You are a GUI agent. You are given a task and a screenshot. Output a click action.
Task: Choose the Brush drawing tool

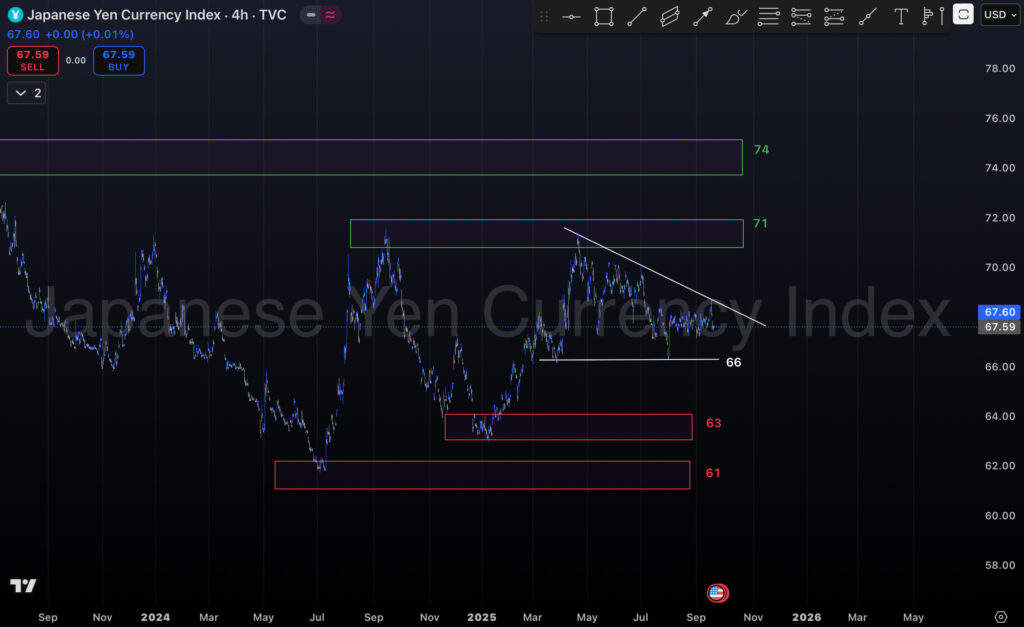(735, 16)
